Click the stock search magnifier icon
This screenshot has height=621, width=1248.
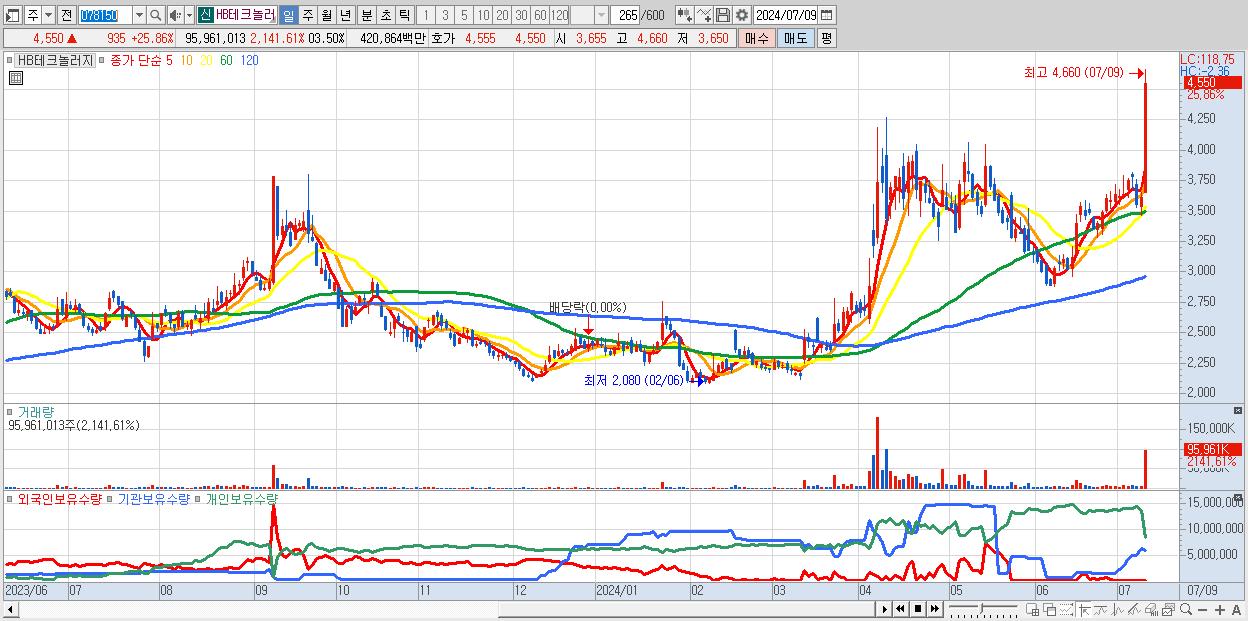point(156,15)
